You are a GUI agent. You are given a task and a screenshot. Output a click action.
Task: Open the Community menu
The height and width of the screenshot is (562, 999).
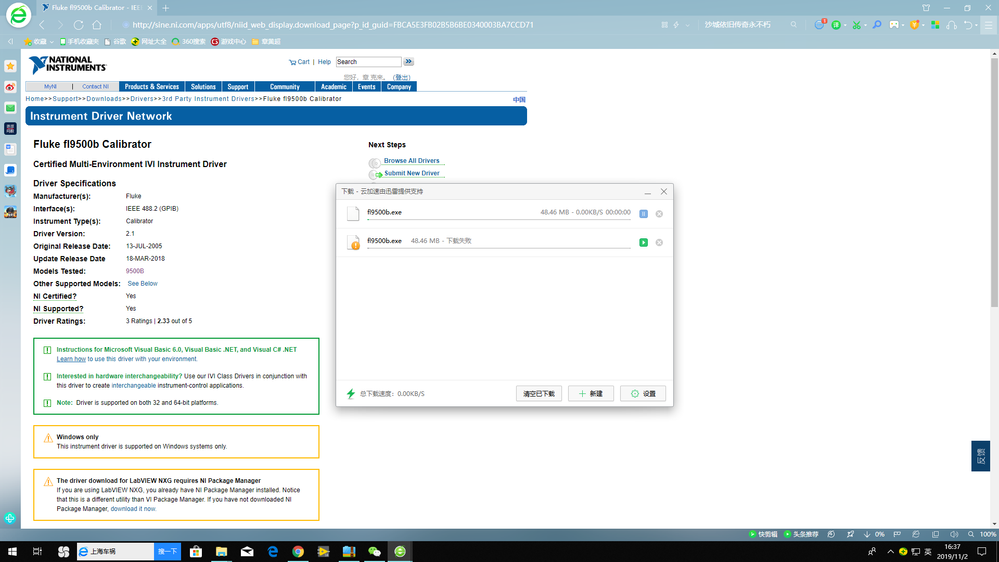tap(285, 87)
